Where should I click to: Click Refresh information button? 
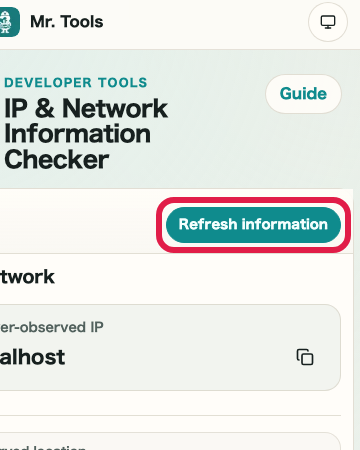[x=253, y=224]
